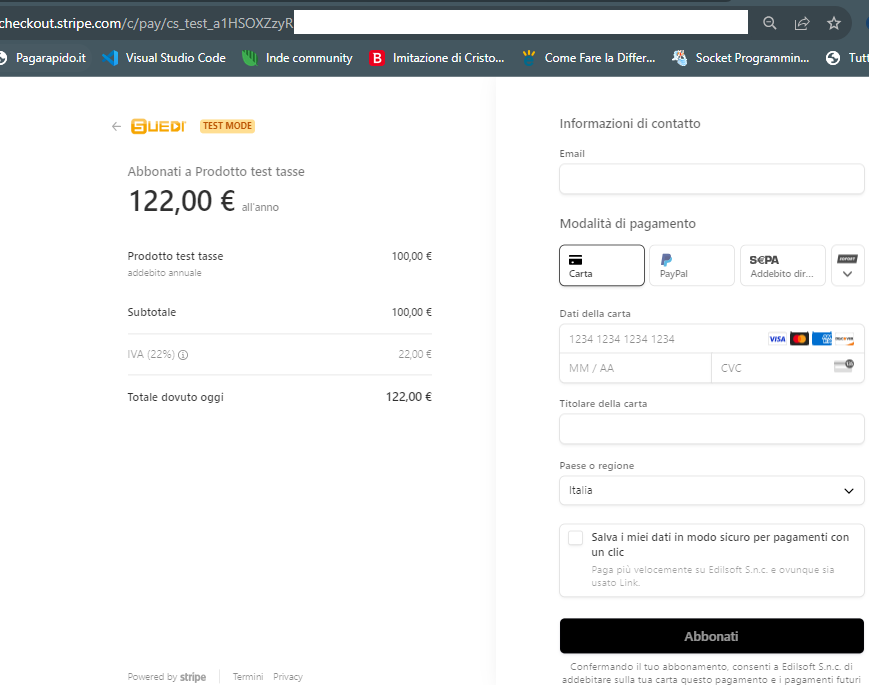Open the Privacy link in the footer
The height and width of the screenshot is (685, 869).
tap(288, 677)
